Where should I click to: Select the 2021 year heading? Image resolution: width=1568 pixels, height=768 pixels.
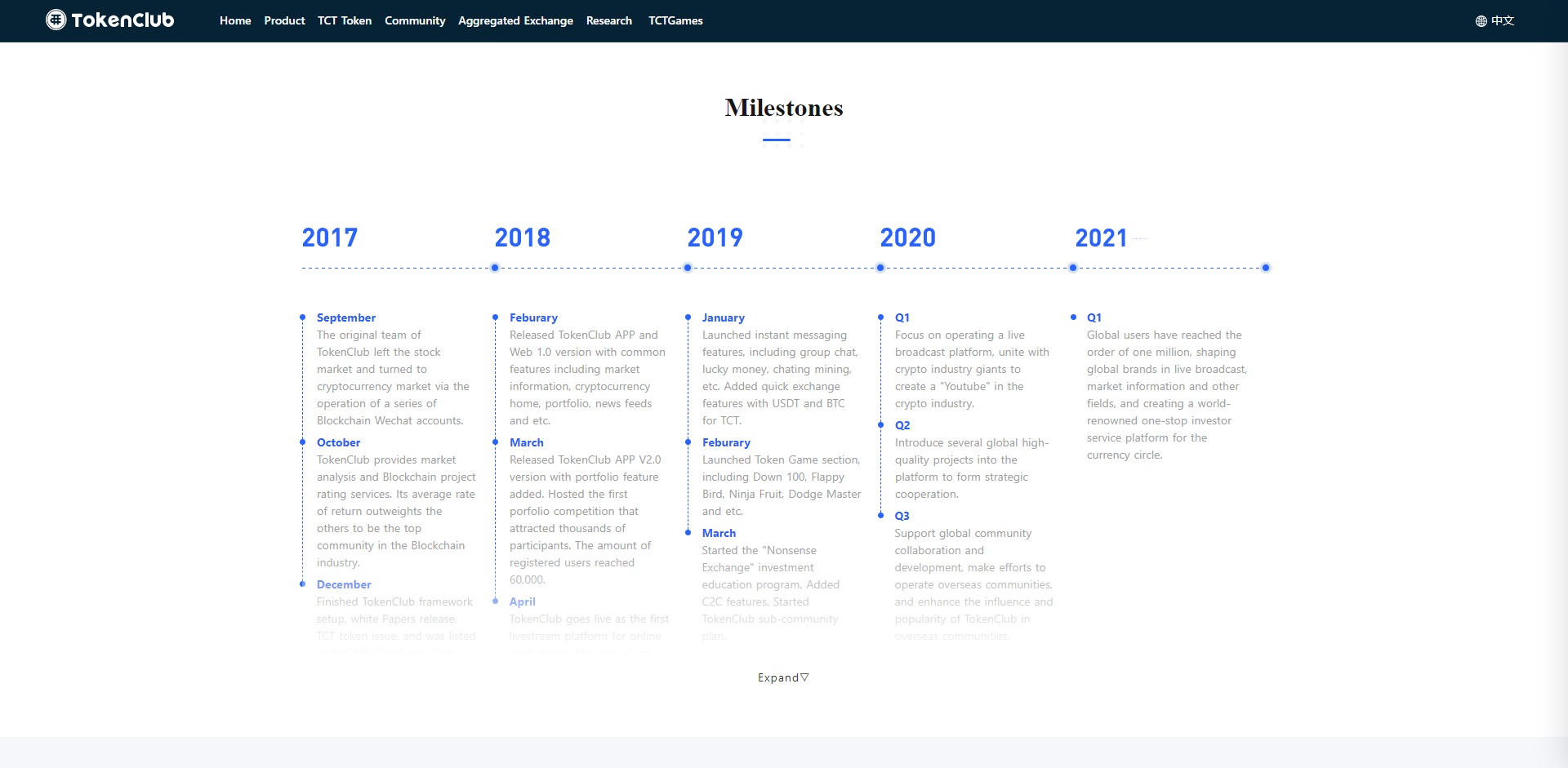(x=1101, y=238)
